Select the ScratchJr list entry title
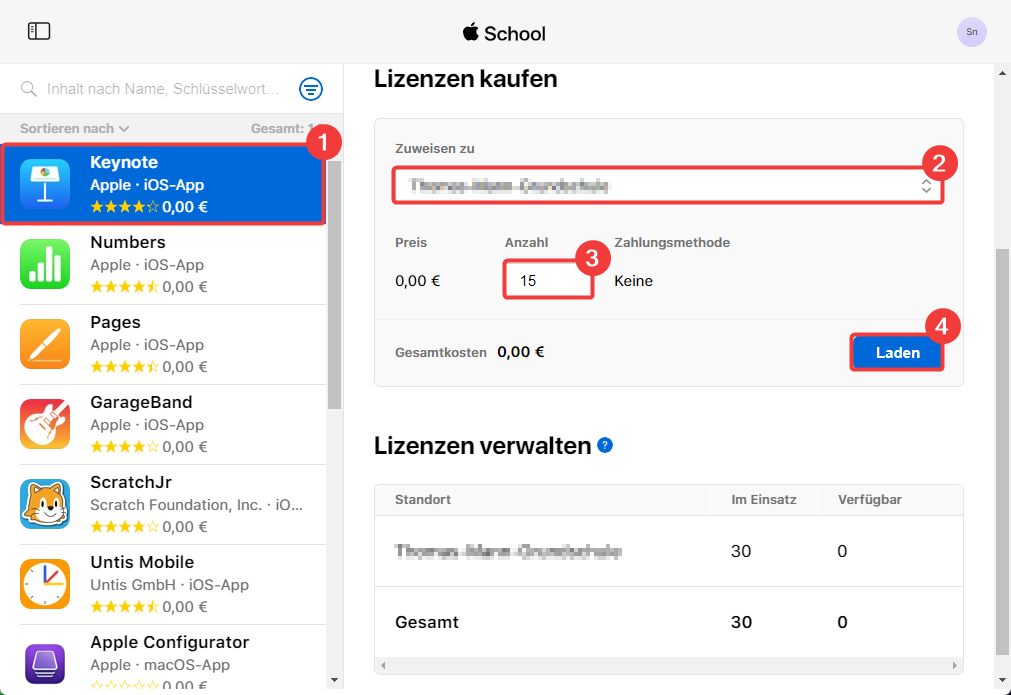Screen dimensions: 1011x695 pos(131,482)
